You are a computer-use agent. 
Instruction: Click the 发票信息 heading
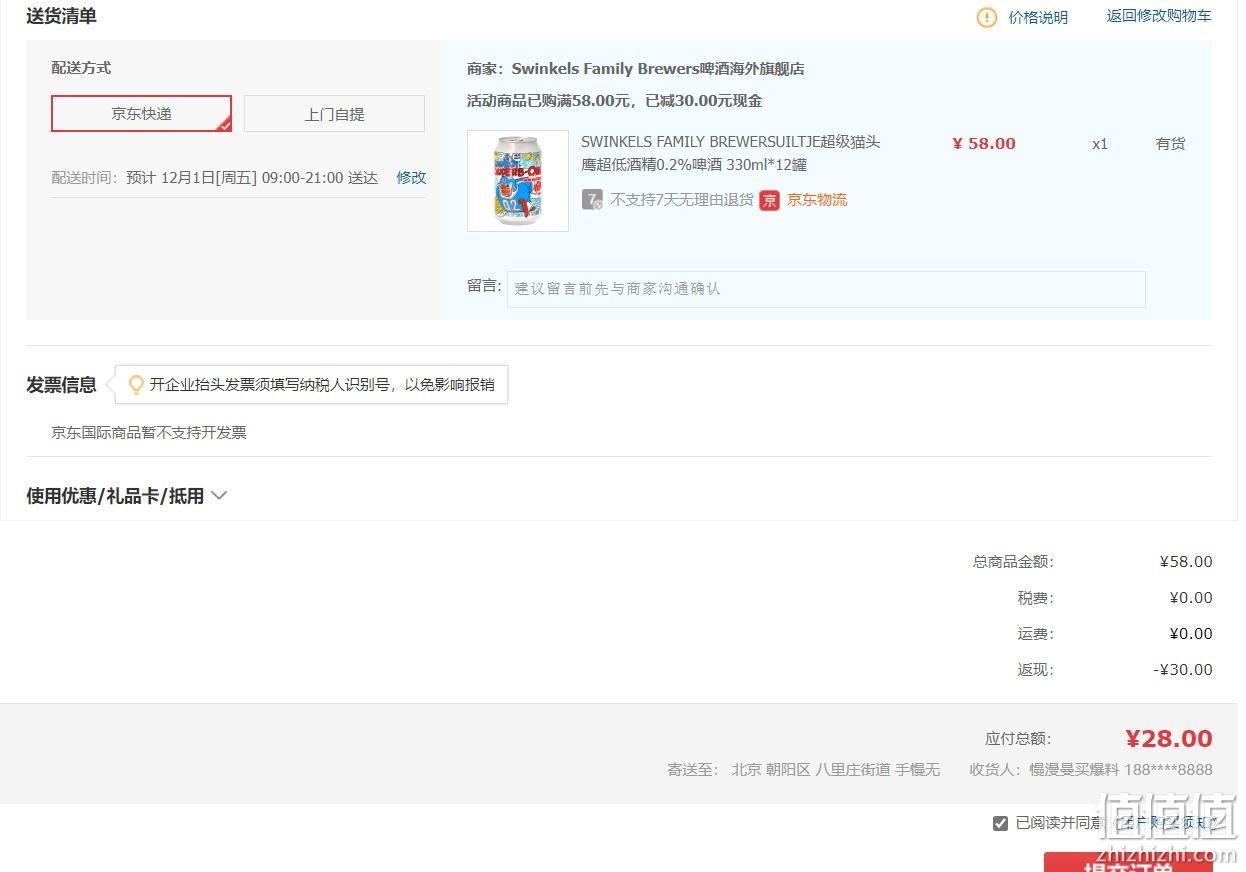coord(61,385)
